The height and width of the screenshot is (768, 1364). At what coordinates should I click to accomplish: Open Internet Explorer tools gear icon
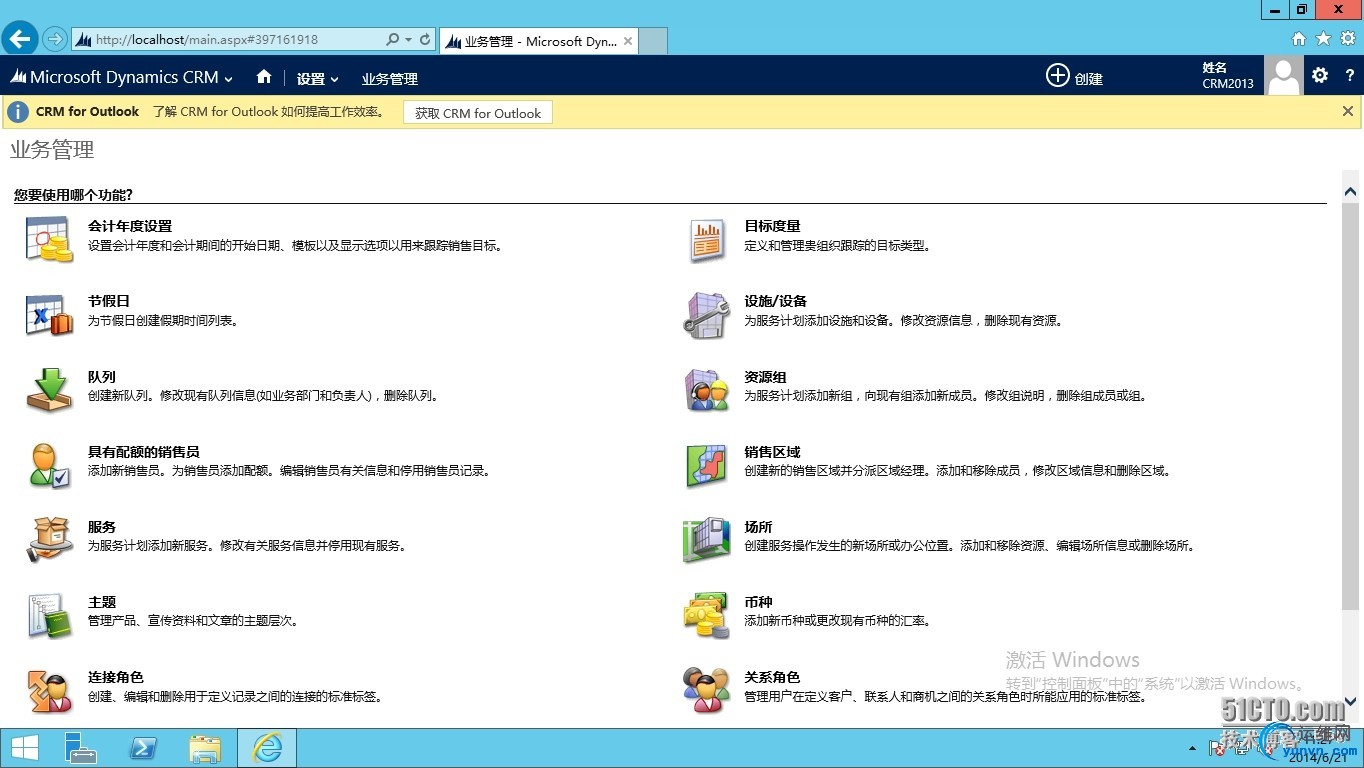tap(1348, 38)
